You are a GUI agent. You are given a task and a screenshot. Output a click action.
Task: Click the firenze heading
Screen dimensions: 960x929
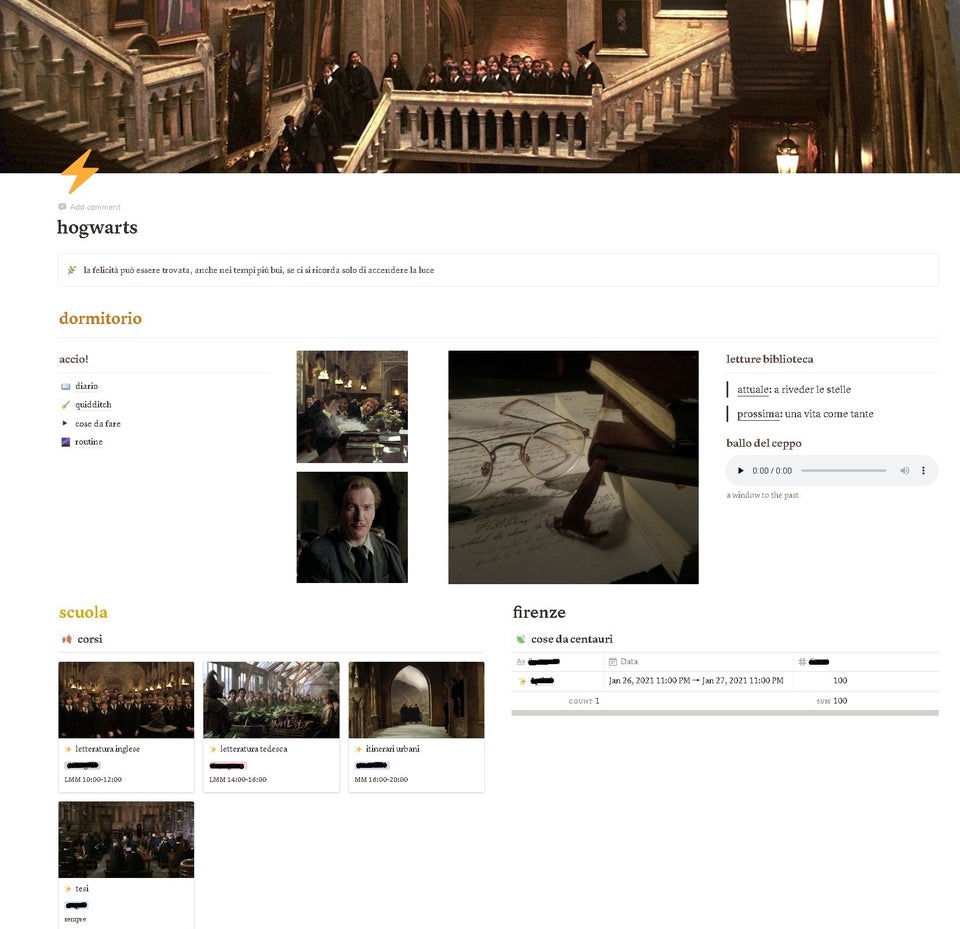point(539,612)
